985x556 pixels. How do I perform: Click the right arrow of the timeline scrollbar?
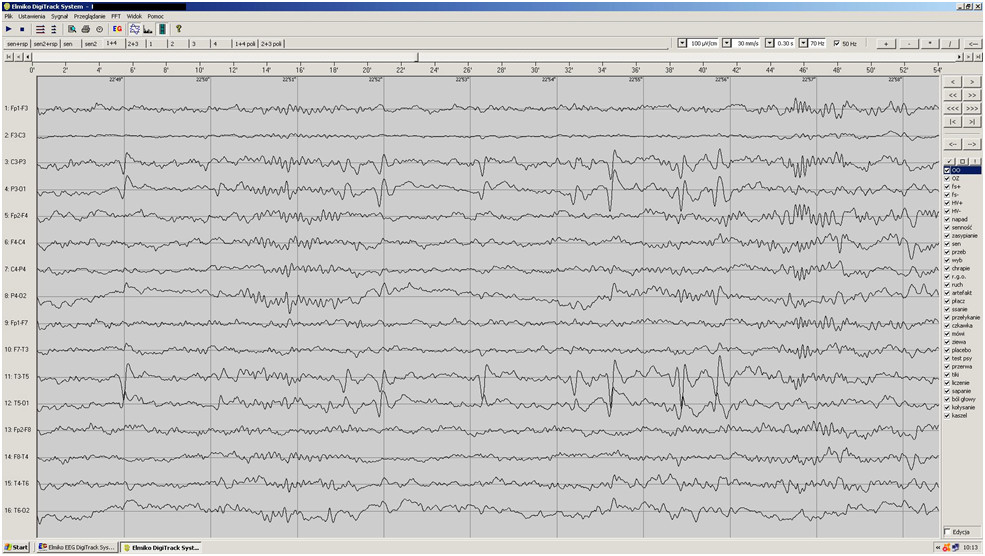[x=959, y=57]
